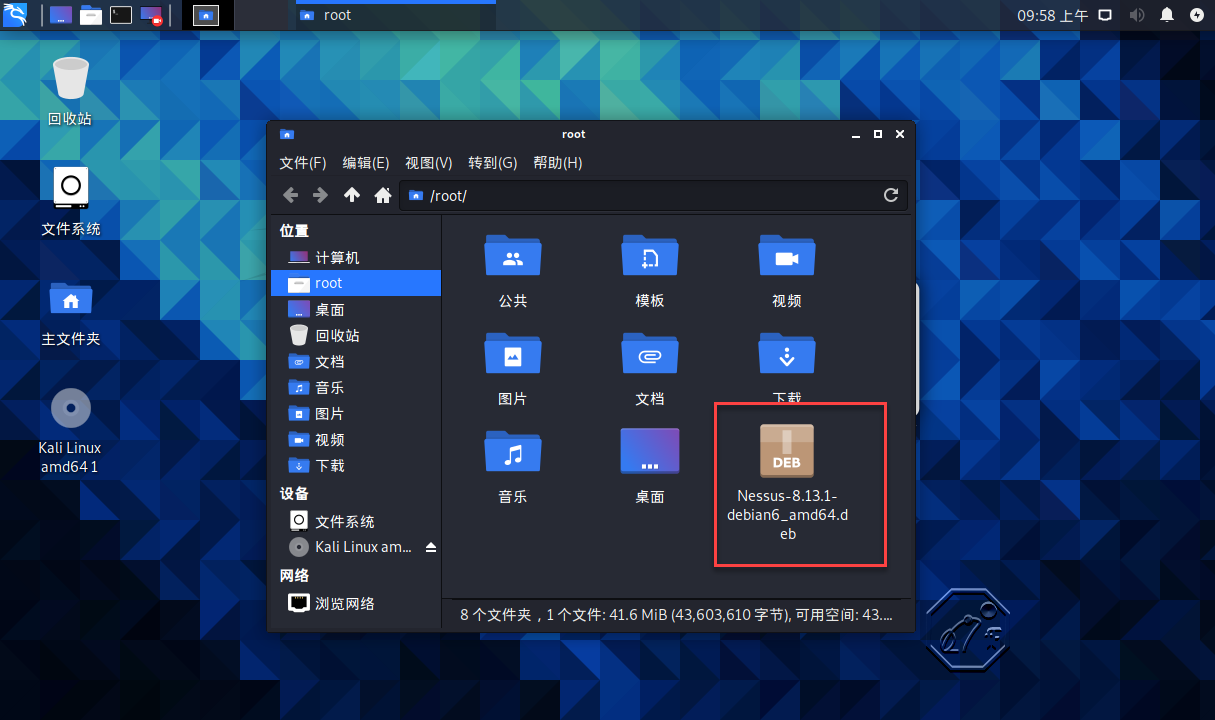Open the 编辑(E) menu
The width and height of the screenshot is (1215, 720).
coord(366,162)
